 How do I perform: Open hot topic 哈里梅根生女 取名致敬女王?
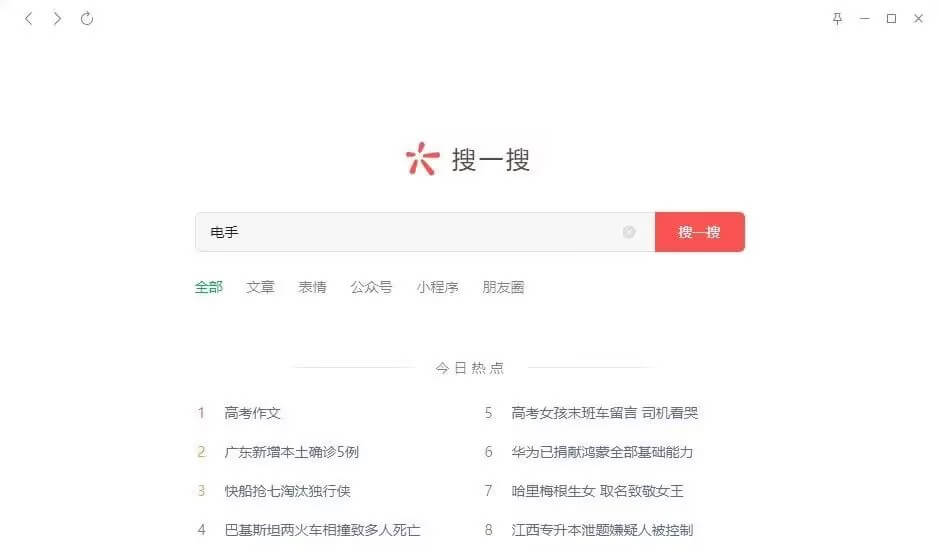click(597, 491)
